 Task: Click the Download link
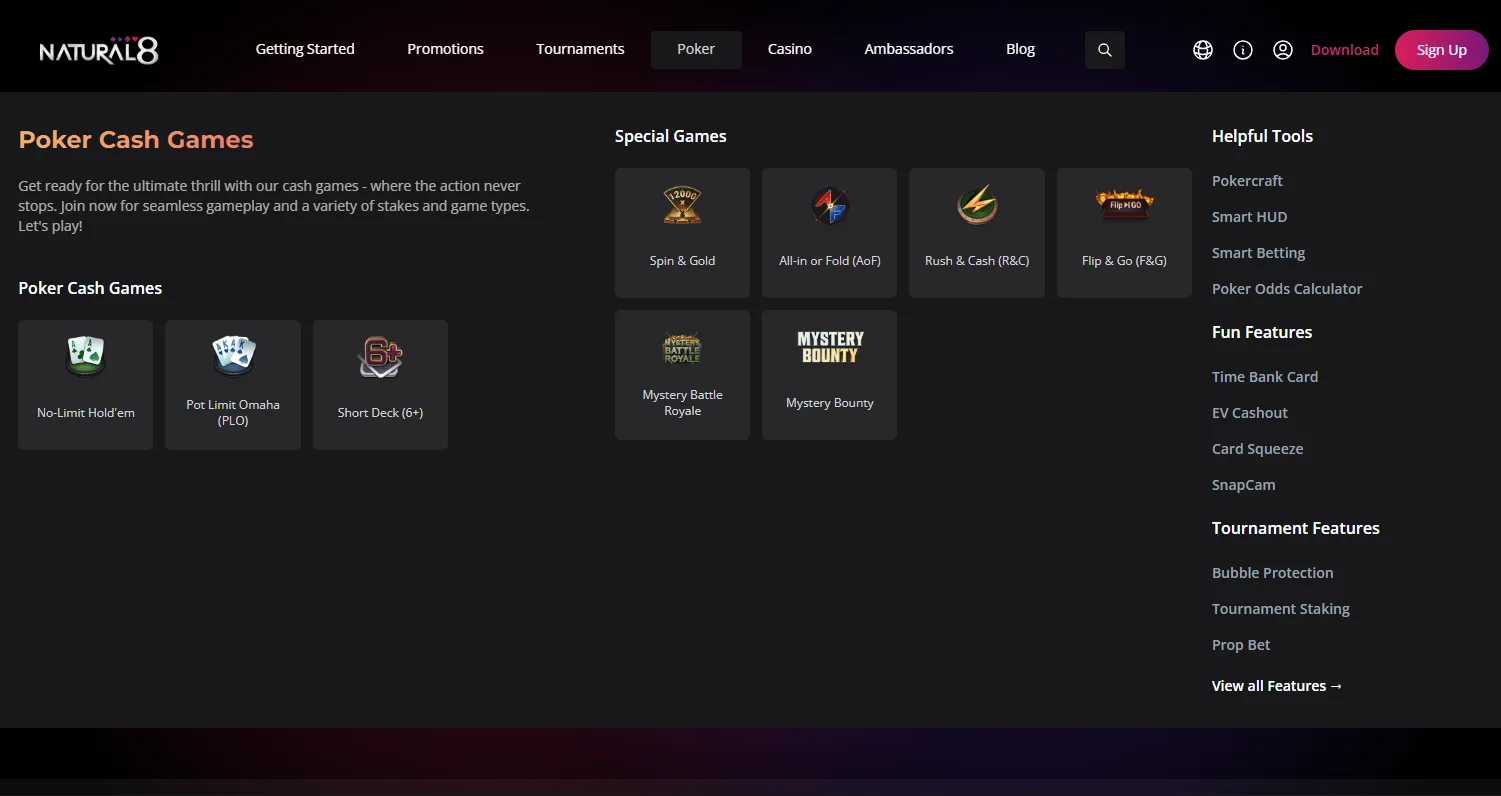[1345, 50]
